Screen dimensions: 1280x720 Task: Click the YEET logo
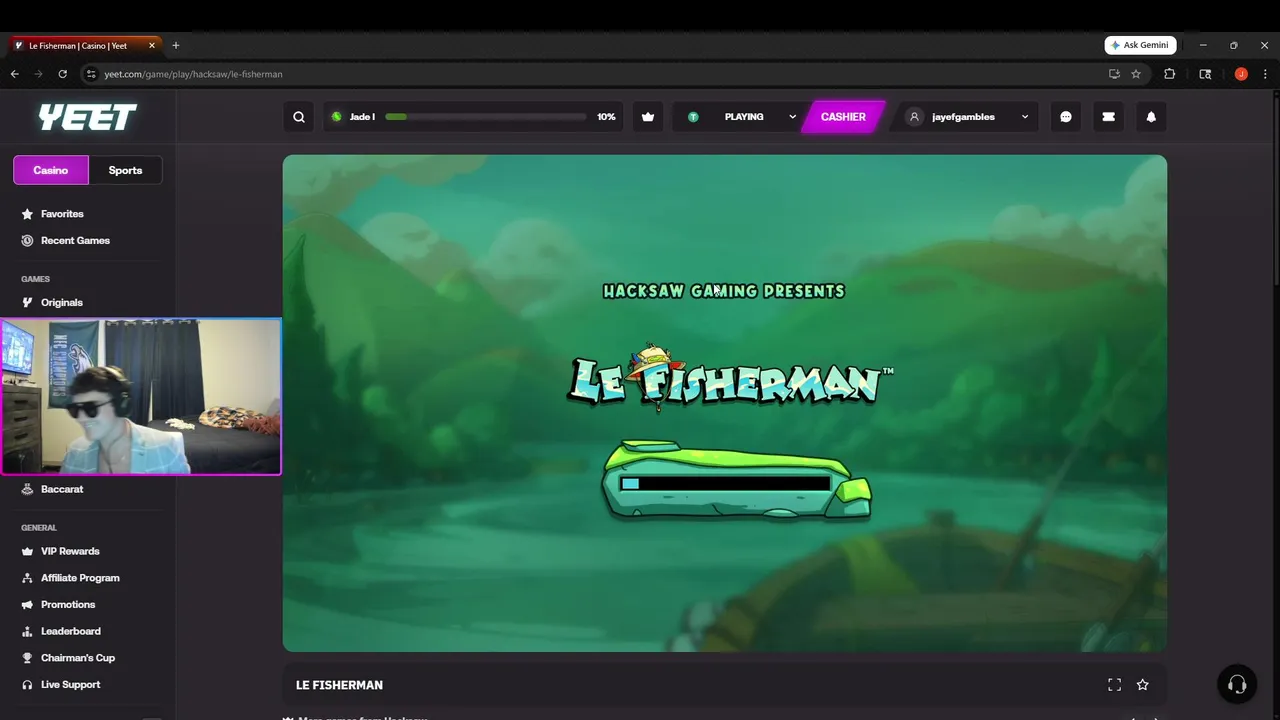(x=87, y=117)
